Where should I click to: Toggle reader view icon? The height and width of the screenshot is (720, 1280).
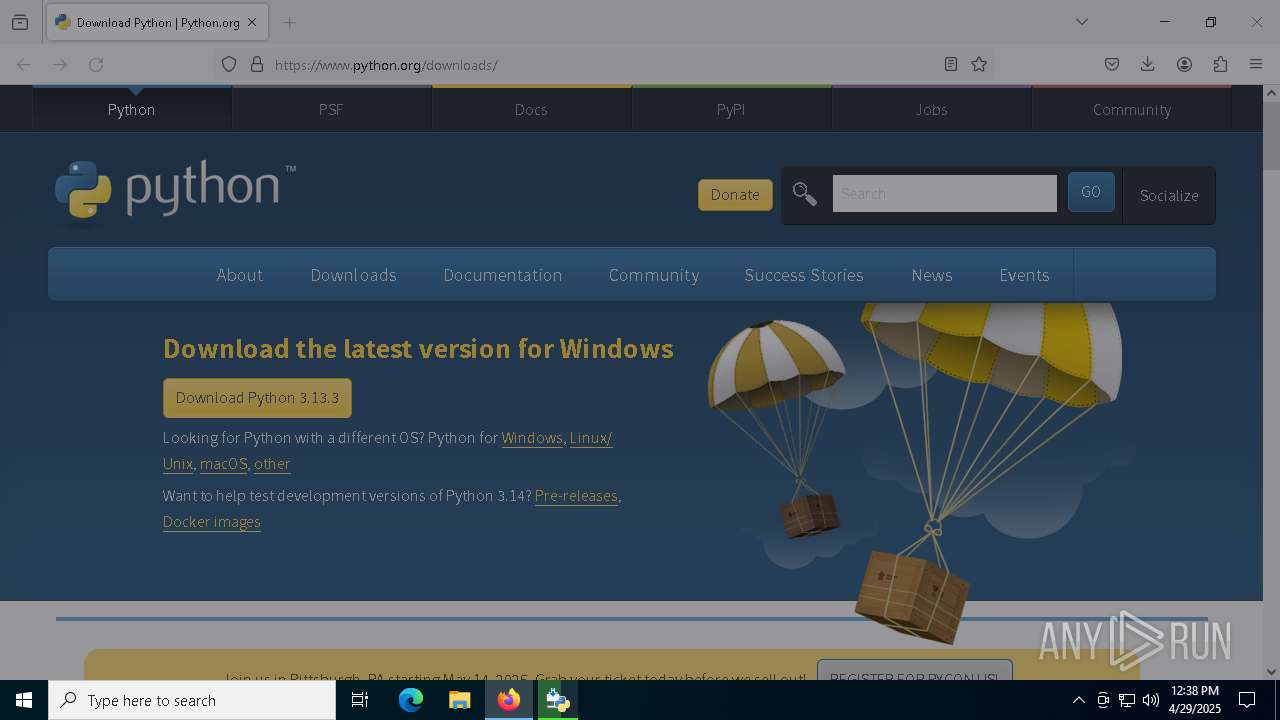[x=951, y=64]
